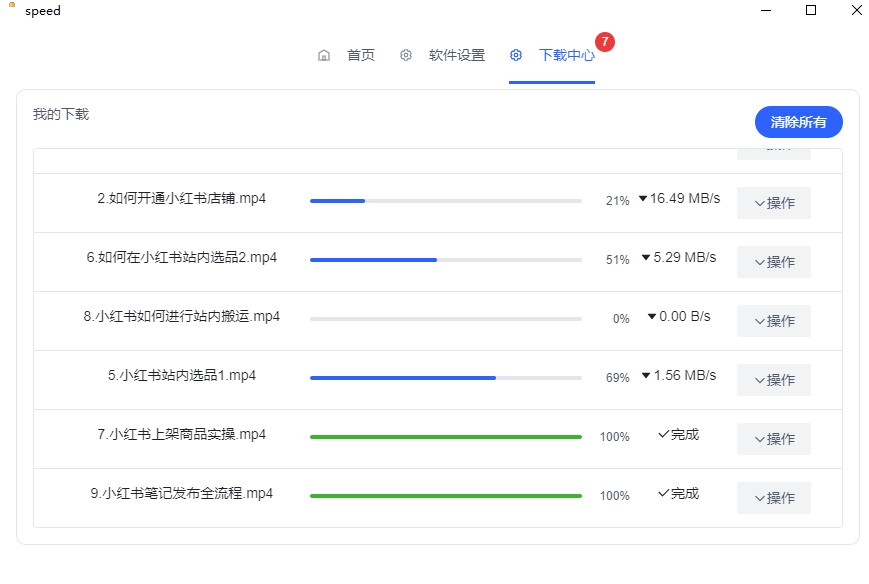Click the download arrow next to 5.29 MB/s
Image resolution: width=869 pixels, height=584 pixels.
pos(646,258)
